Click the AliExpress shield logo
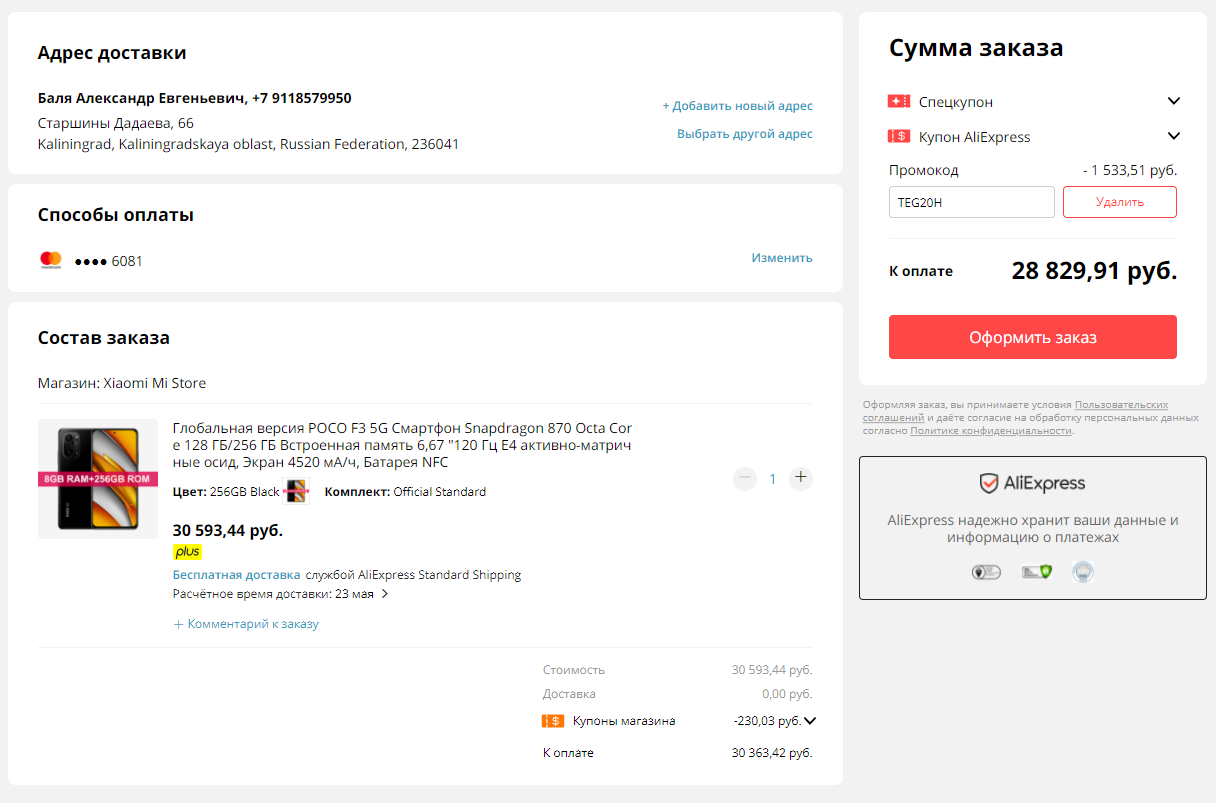The width and height of the screenshot is (1216, 803). [x=989, y=484]
